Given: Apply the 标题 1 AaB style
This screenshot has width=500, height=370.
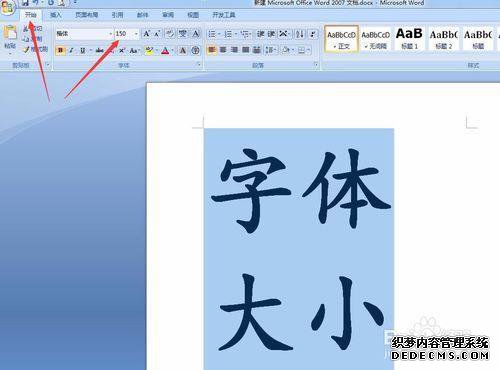Looking at the screenshot, I should [409, 38].
